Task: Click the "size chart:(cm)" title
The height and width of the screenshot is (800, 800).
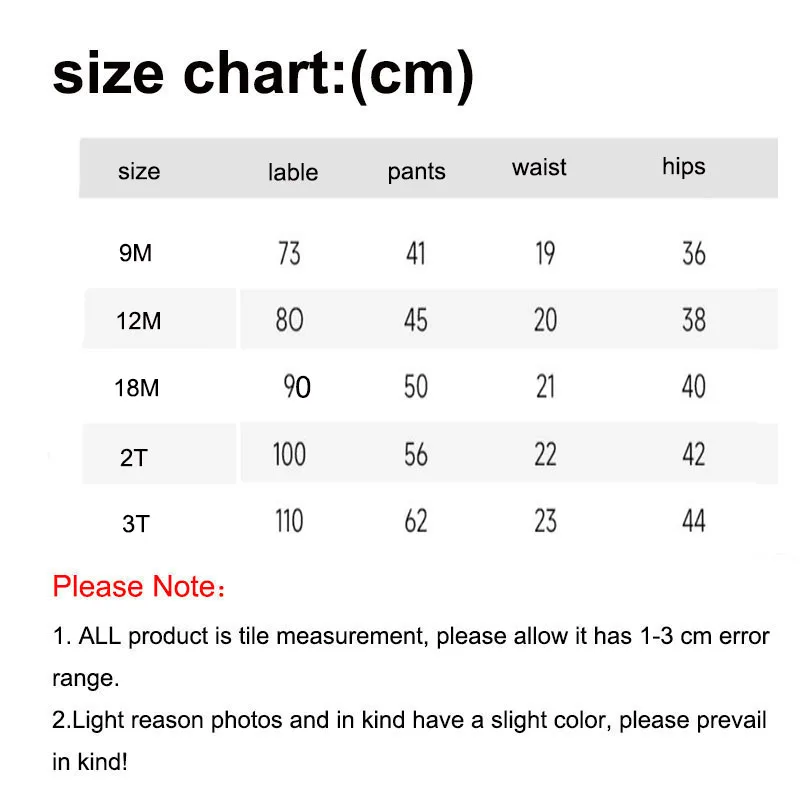Action: click(263, 77)
